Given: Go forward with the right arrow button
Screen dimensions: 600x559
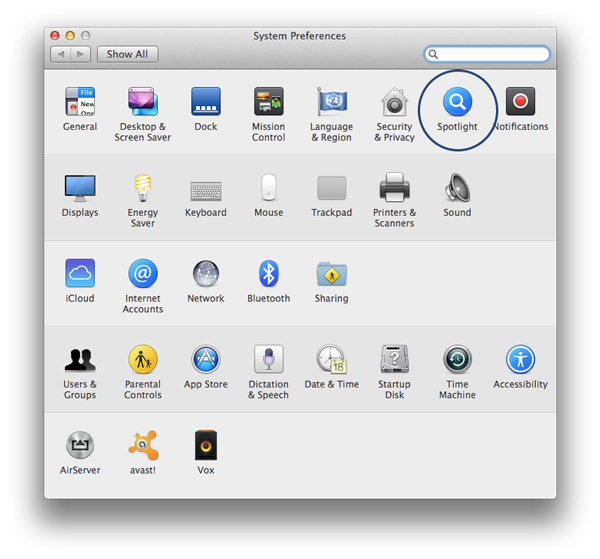Looking at the screenshot, I should (80, 54).
